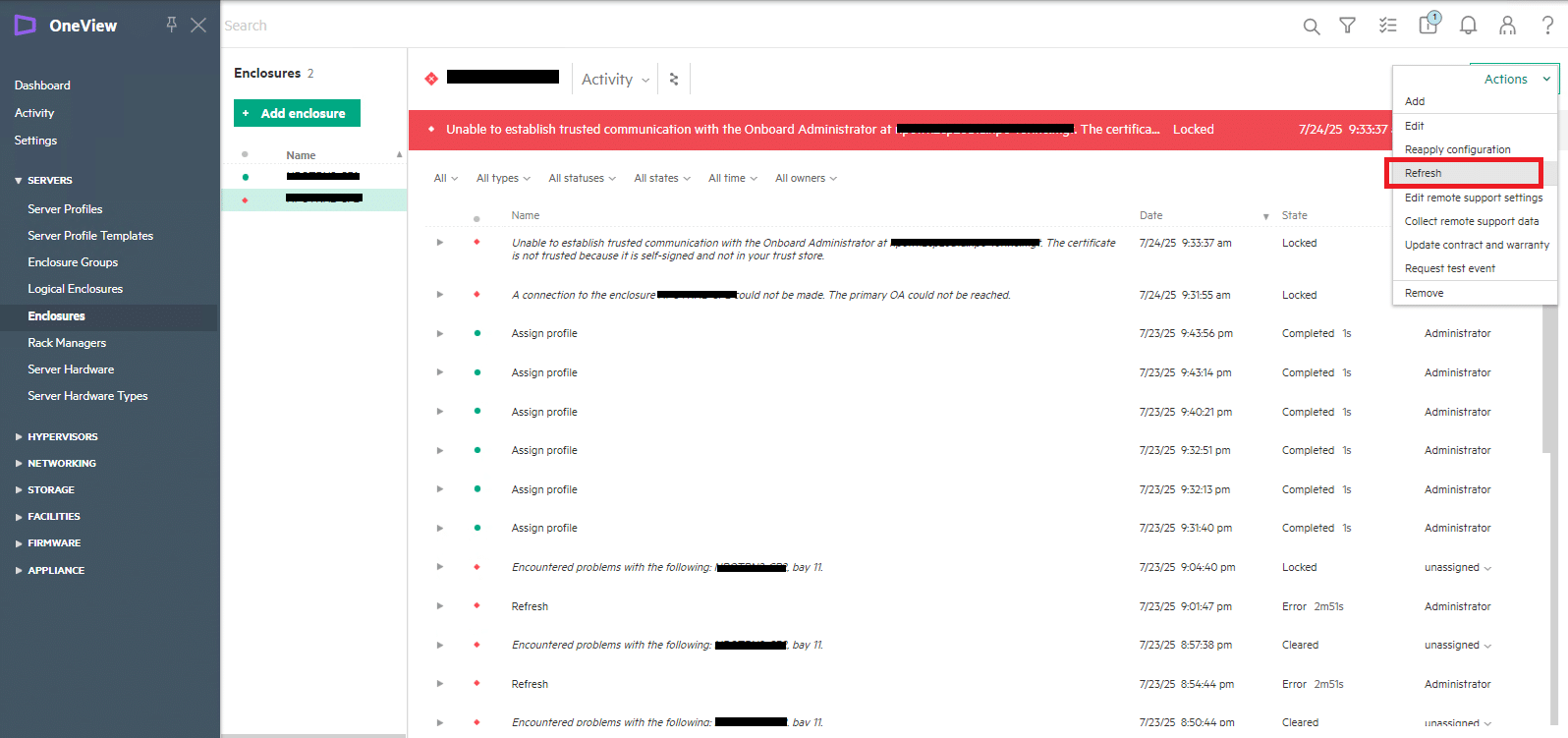Open the All time filter
The width and height of the screenshot is (1568, 738).
coord(733,178)
